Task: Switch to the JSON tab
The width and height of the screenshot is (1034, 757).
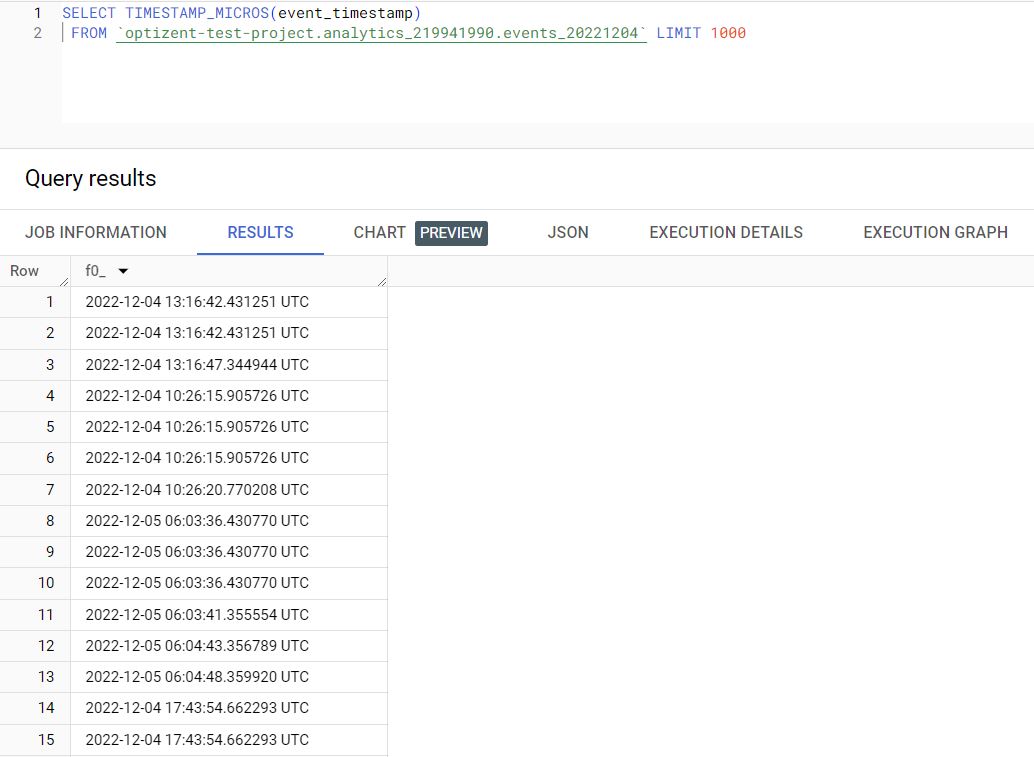Action: (x=567, y=232)
